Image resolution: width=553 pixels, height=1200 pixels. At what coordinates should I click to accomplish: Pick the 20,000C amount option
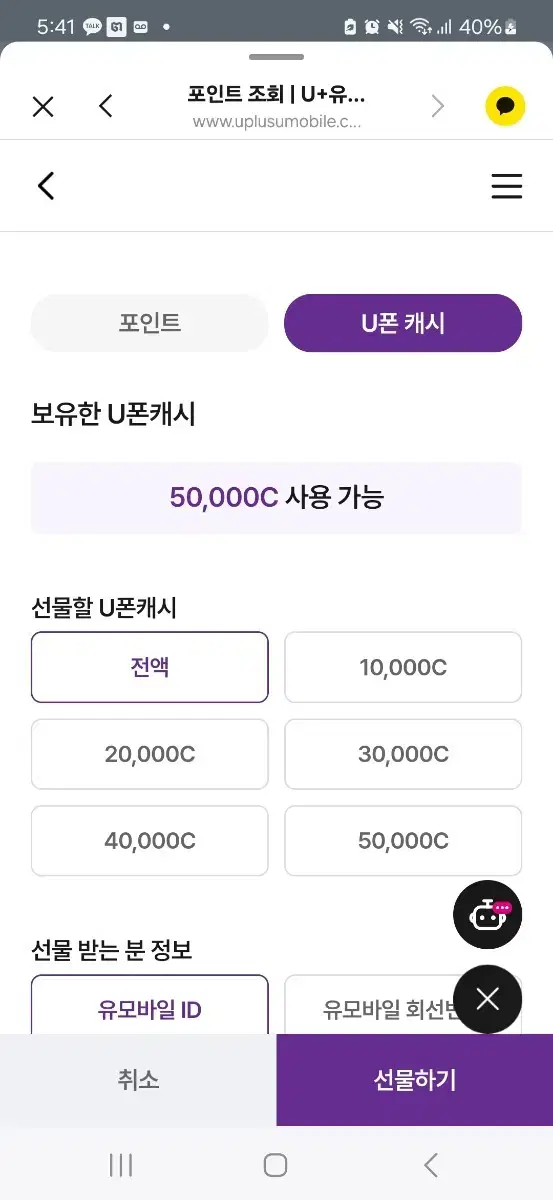pos(150,754)
